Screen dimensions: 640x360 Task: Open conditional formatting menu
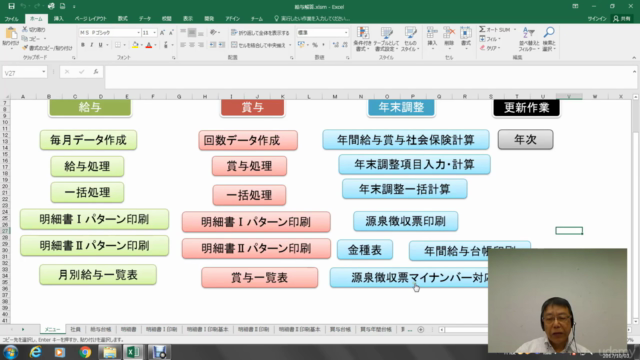pos(362,39)
